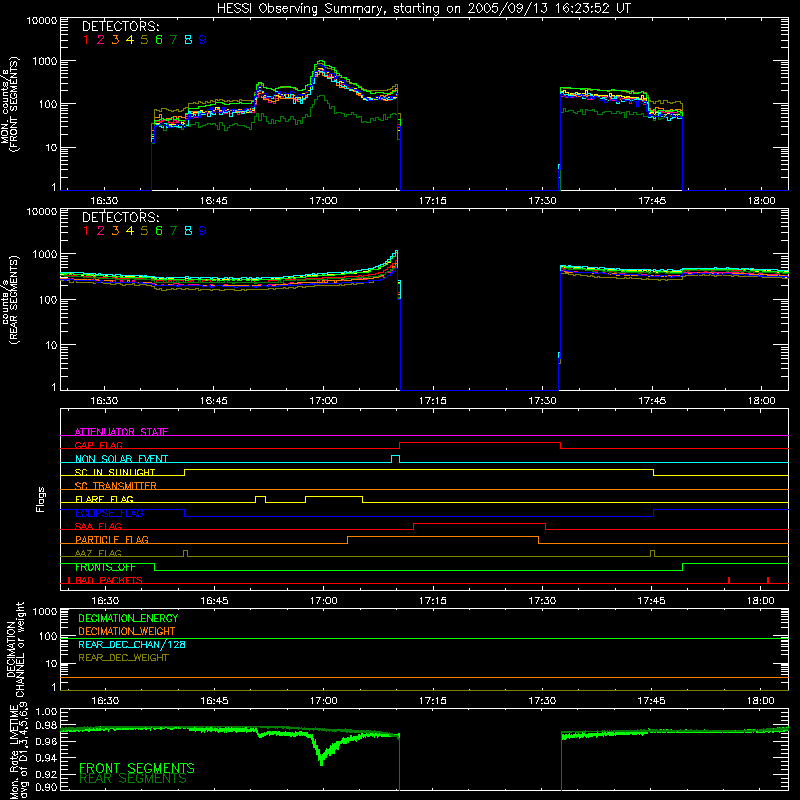Click red detector 1 in the front segments legend
This screenshot has width=800, height=800.
point(86,40)
